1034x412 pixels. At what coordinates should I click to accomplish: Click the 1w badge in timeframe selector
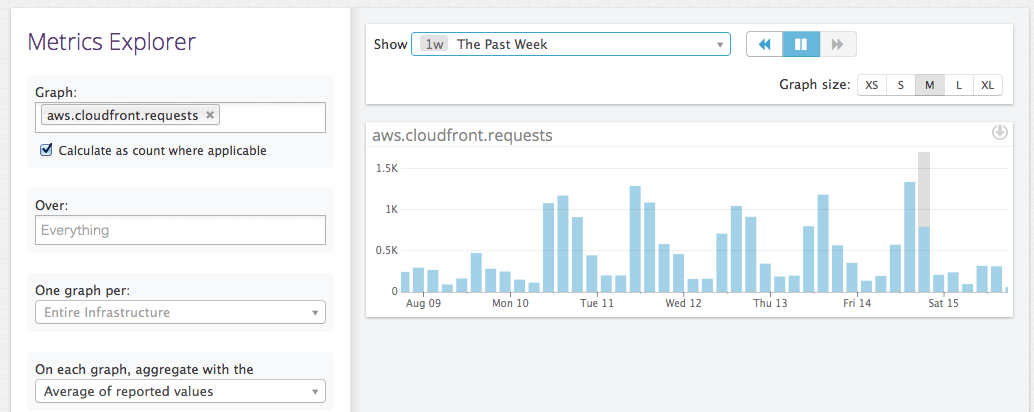[x=434, y=44]
